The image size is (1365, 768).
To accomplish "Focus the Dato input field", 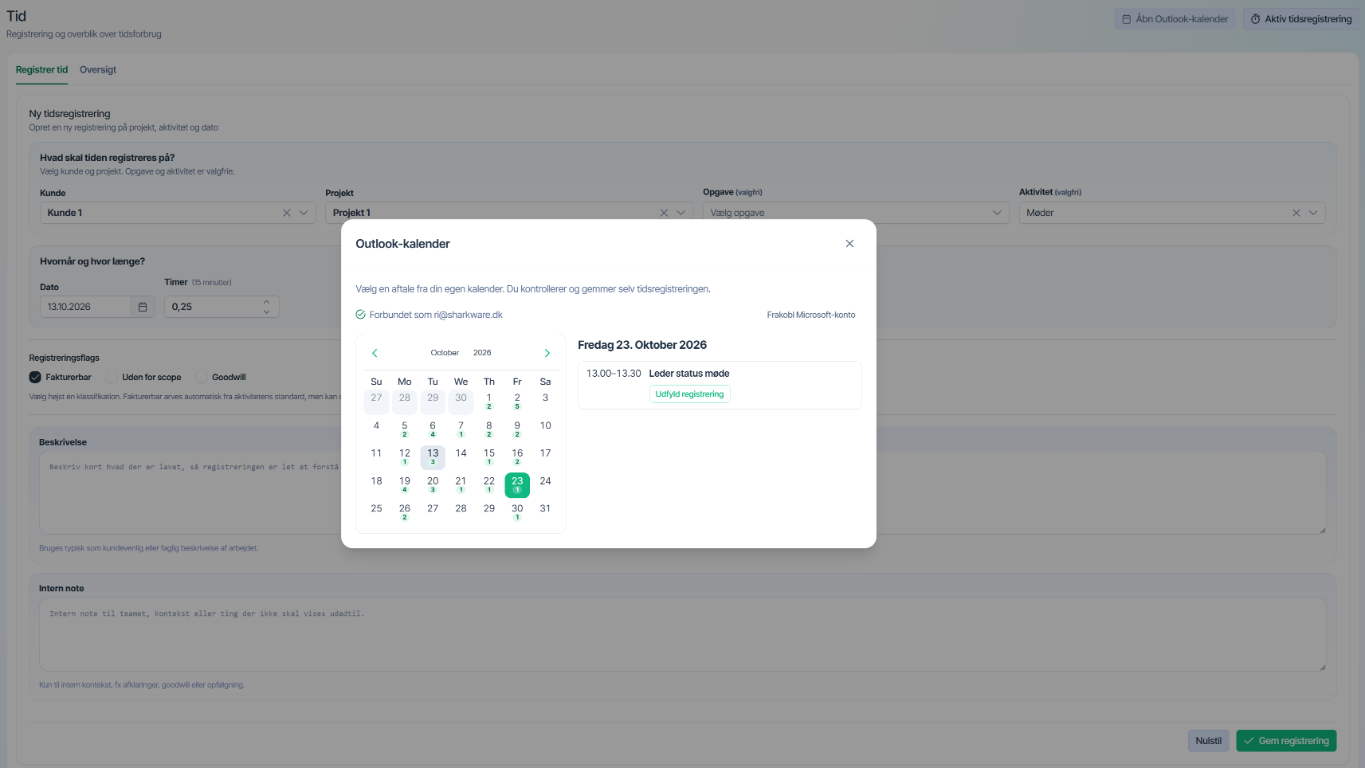I will 86,307.
